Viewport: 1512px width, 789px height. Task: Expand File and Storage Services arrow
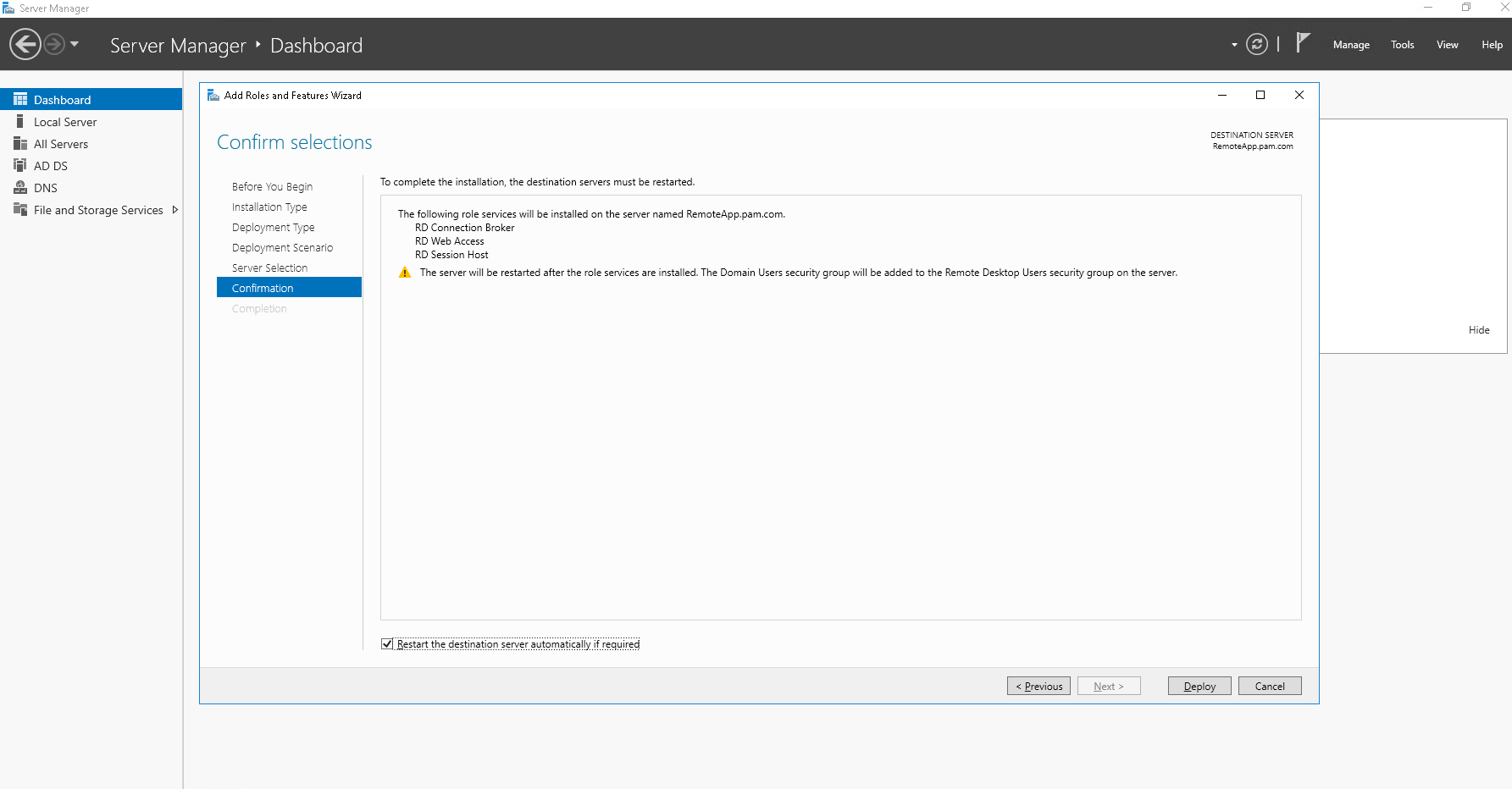tap(175, 210)
